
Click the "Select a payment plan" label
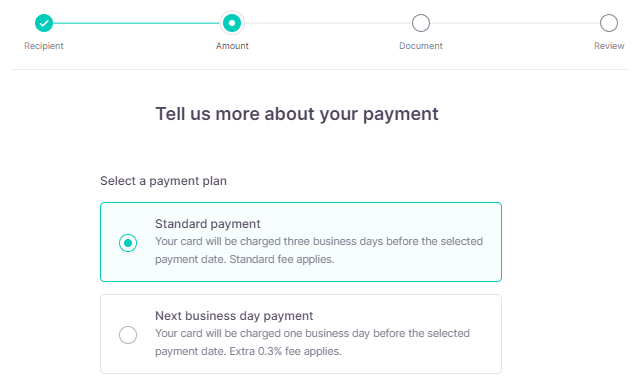pos(163,181)
